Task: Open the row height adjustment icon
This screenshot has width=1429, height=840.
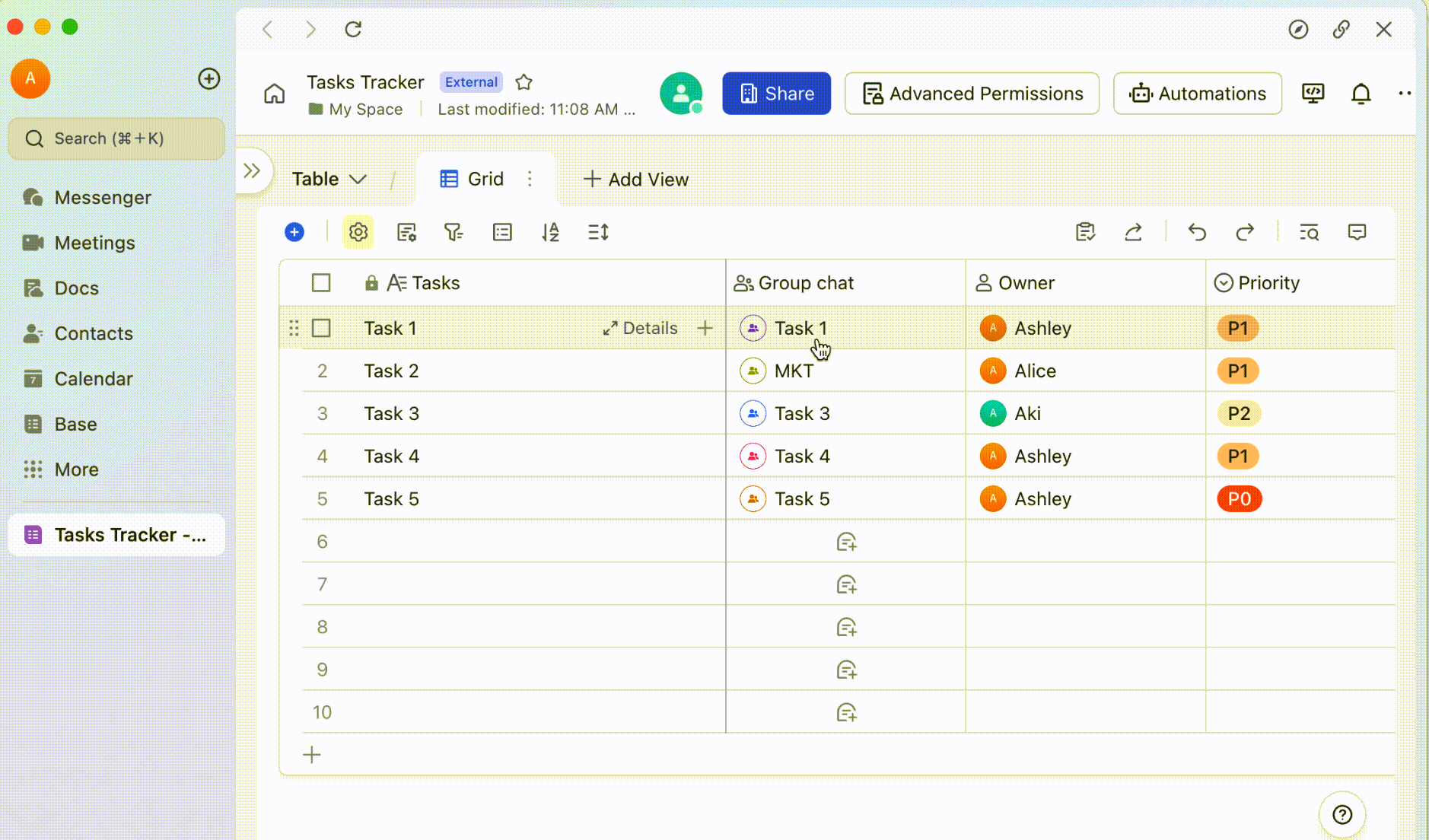Action: pyautogui.click(x=598, y=232)
